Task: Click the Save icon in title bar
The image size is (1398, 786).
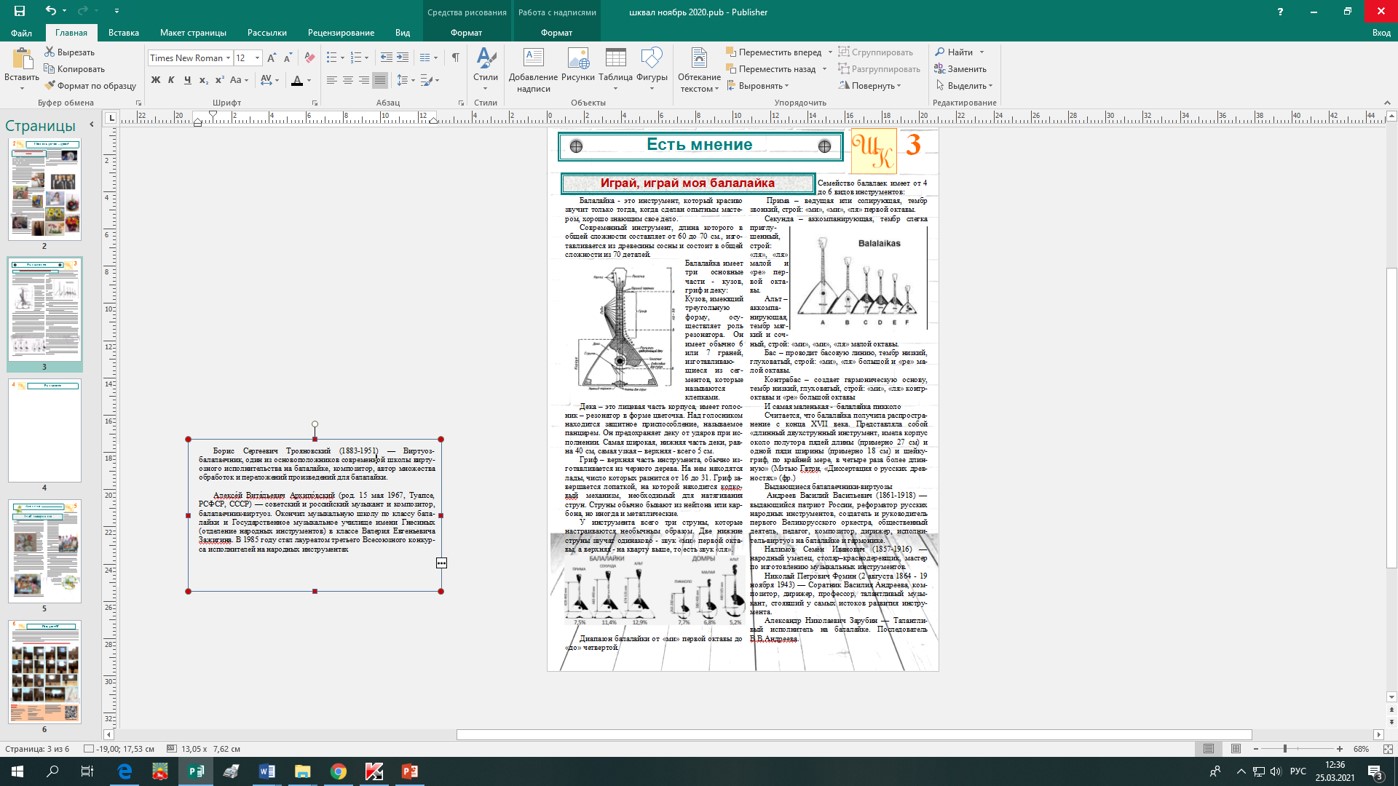Action: click(19, 11)
